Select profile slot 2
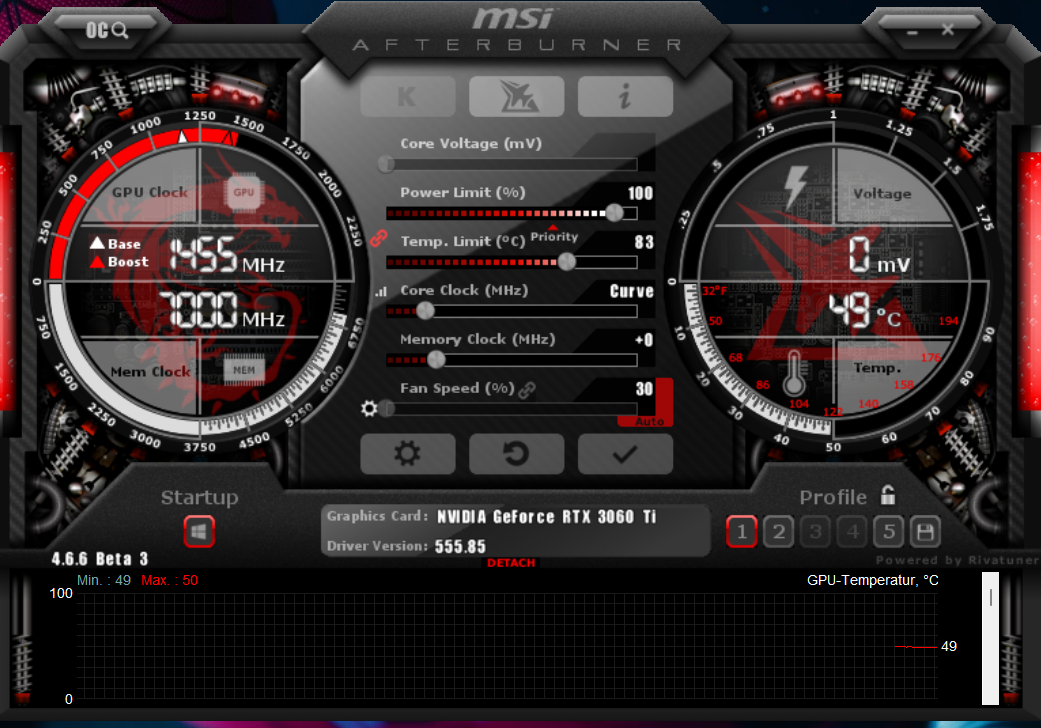This screenshot has width=1041, height=728. pos(779,532)
